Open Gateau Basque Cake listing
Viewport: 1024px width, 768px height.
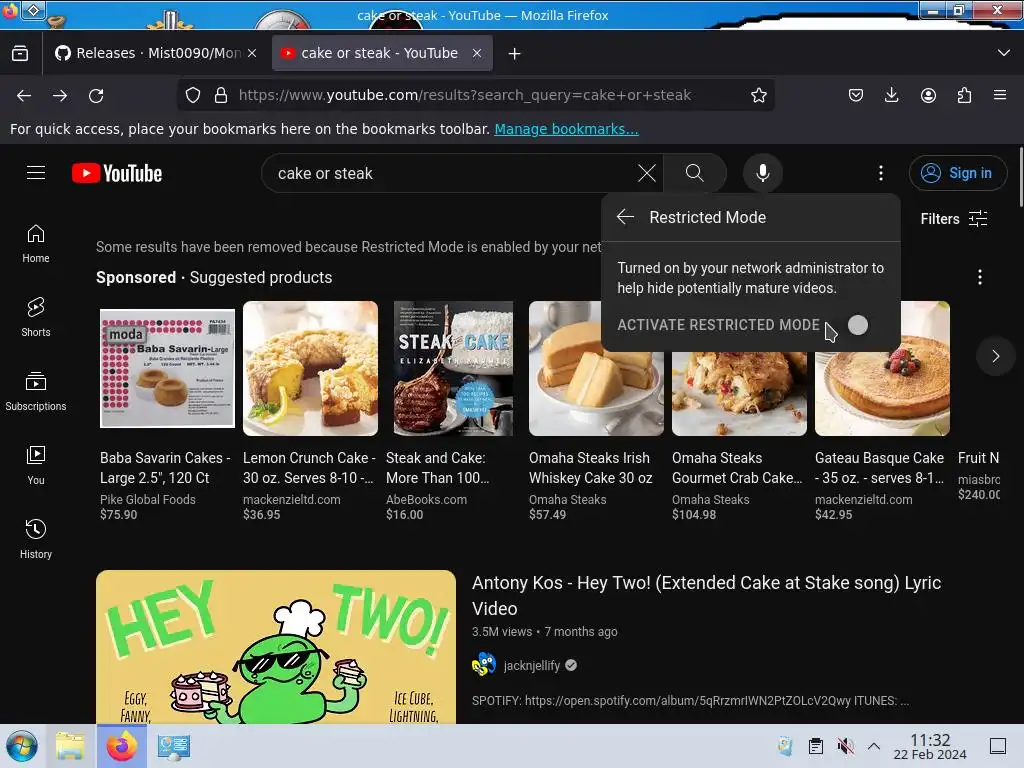click(x=880, y=468)
